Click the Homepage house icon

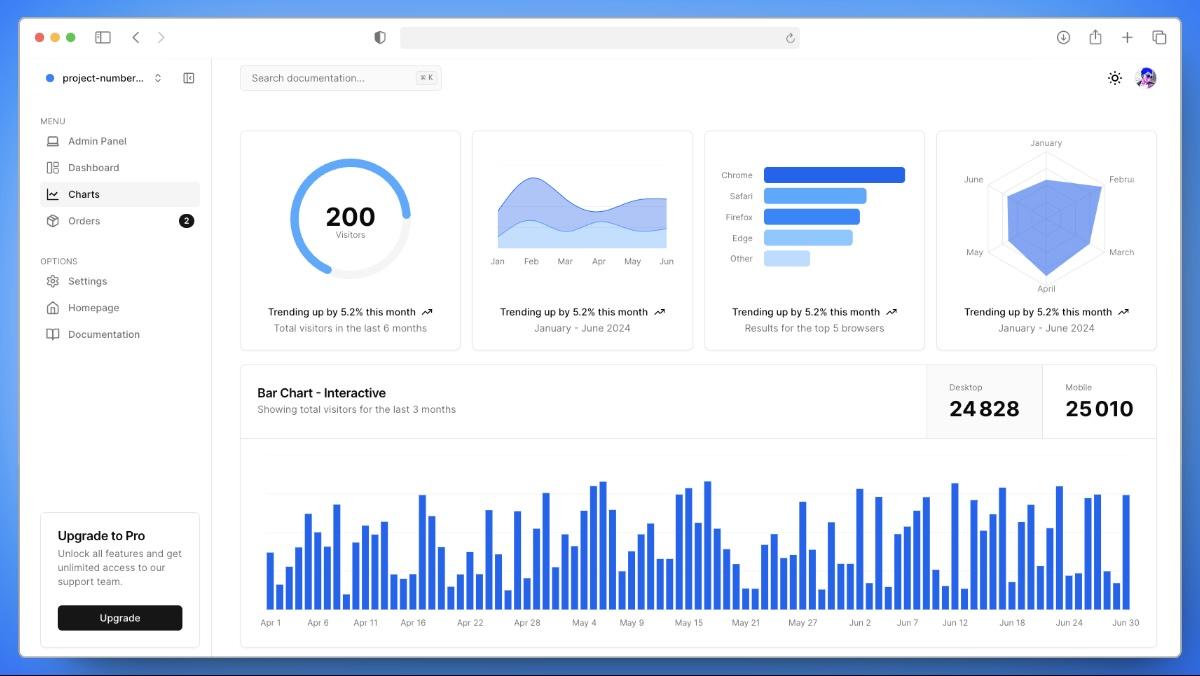click(53, 308)
